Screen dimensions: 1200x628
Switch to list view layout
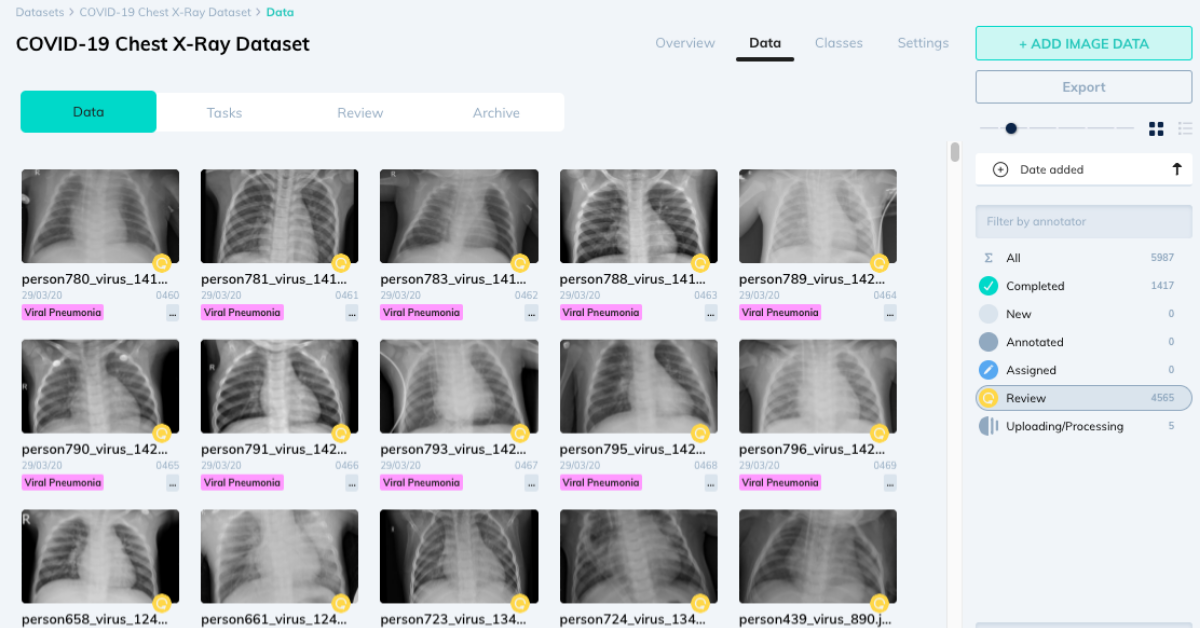point(1185,128)
